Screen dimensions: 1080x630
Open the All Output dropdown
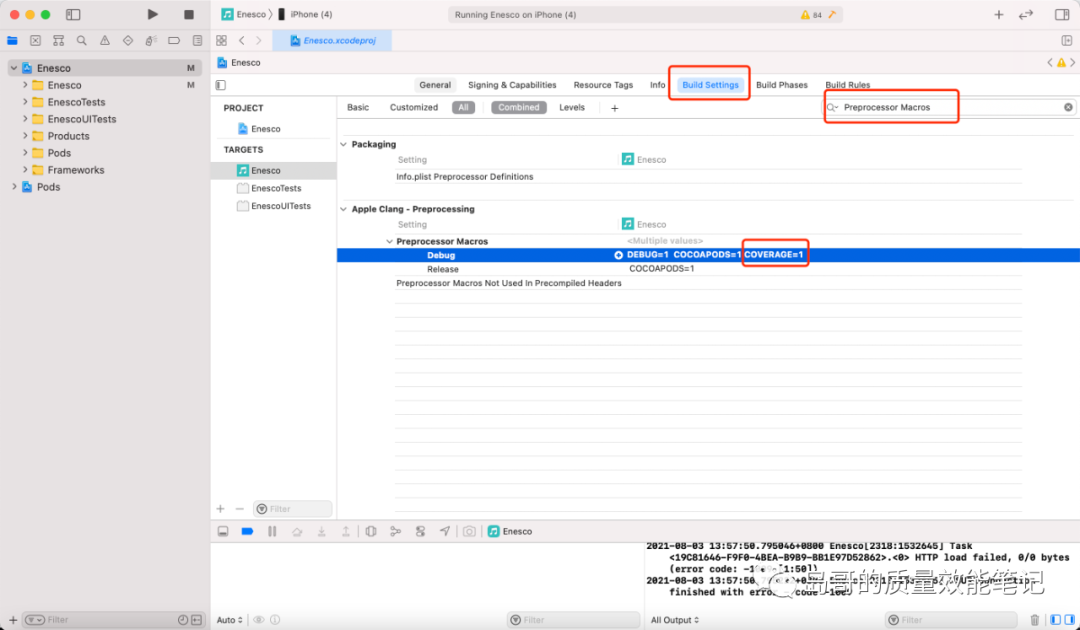[675, 620]
